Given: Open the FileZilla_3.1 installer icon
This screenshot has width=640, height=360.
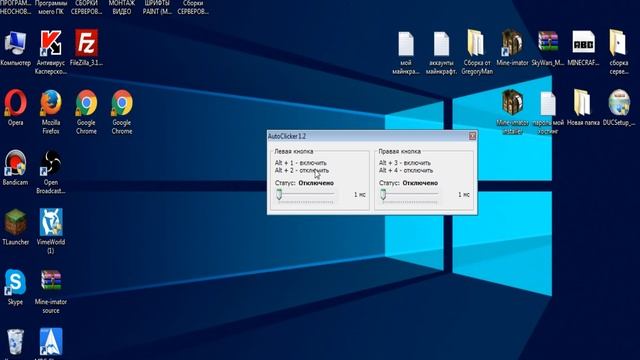Looking at the screenshot, I should point(86,42).
